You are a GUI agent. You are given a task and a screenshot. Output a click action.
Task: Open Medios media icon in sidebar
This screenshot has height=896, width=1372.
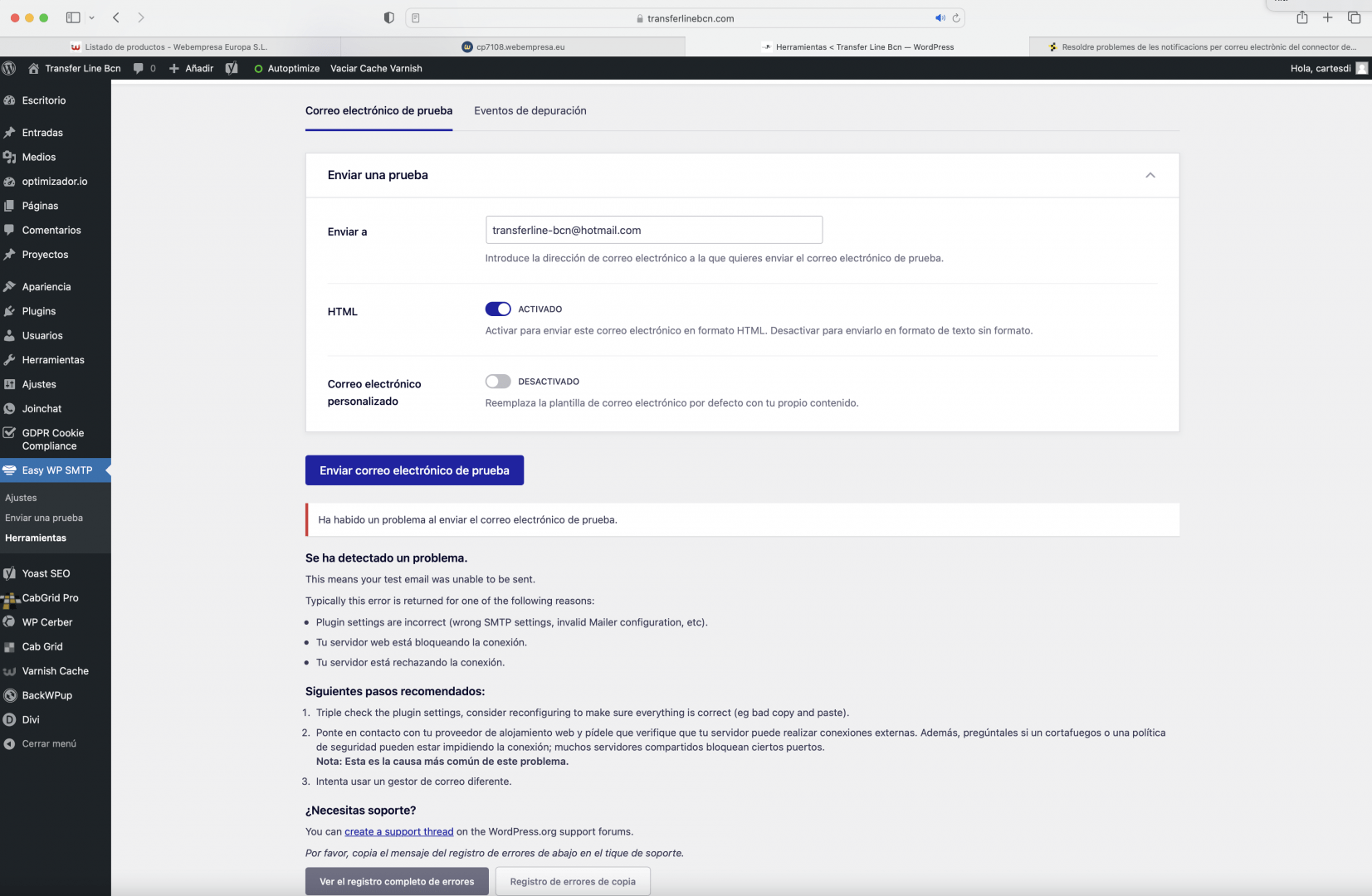(10, 157)
